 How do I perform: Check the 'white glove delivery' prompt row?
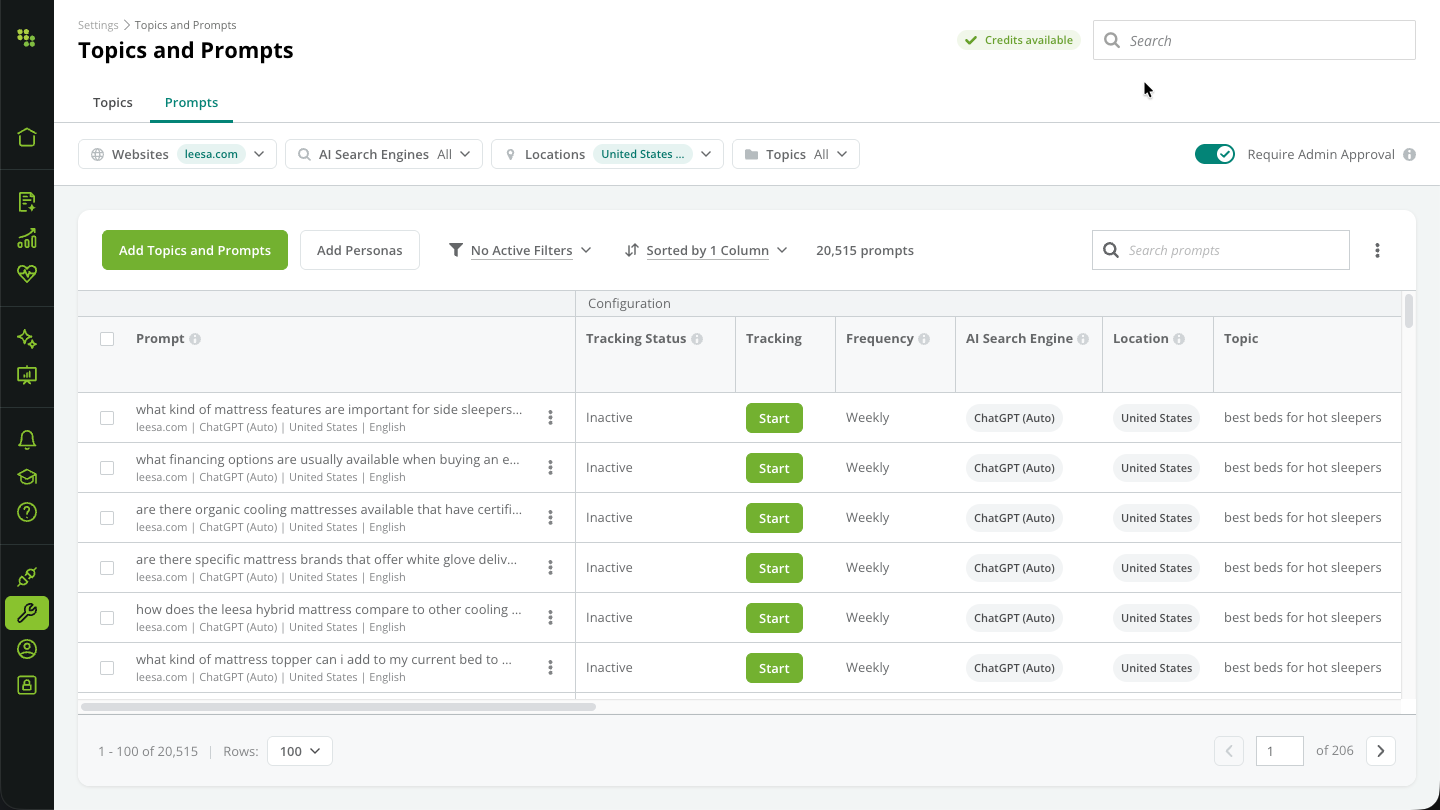click(107, 568)
